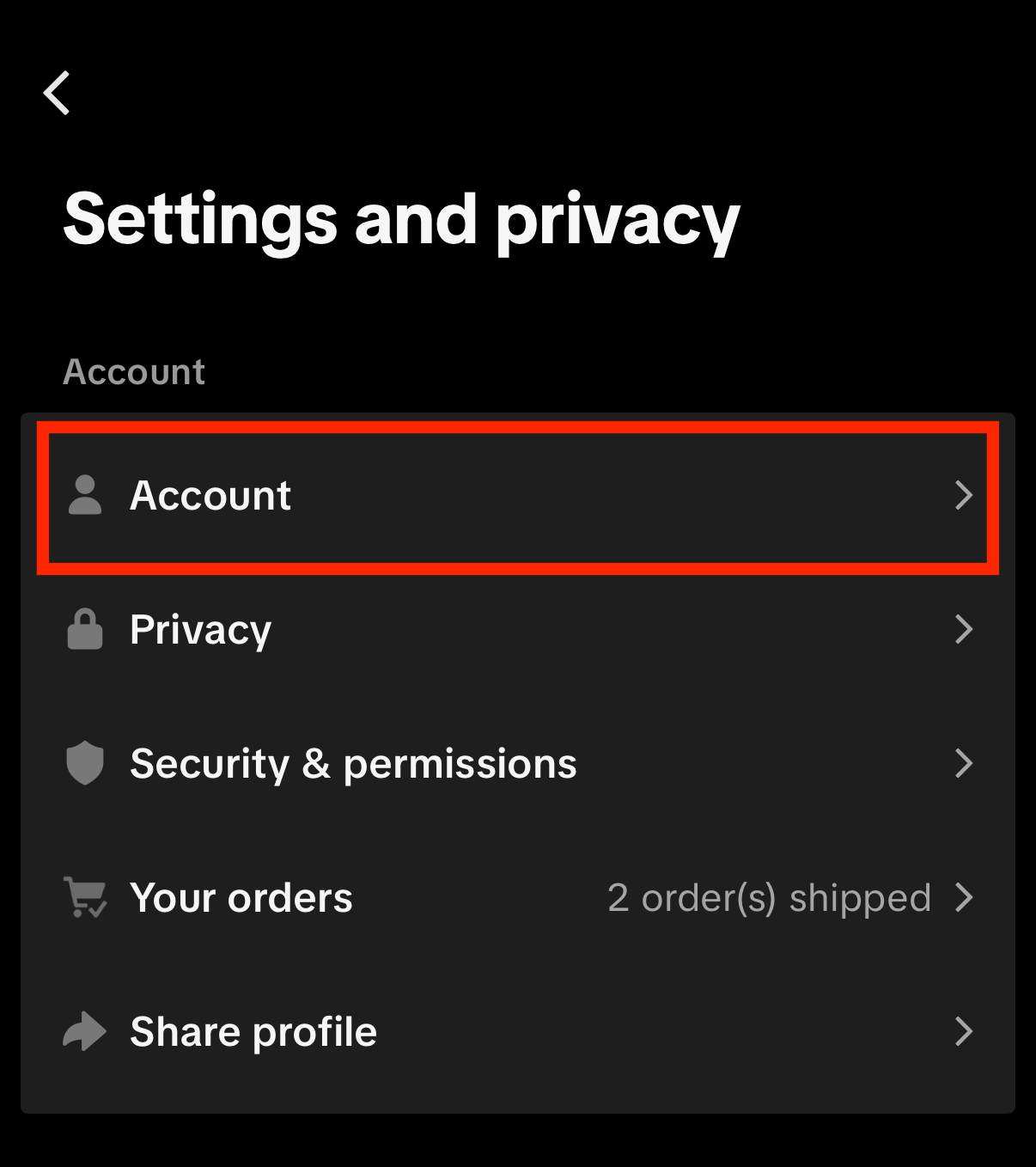Open the Account menu item label
Screen dimensions: 1036x1167
coord(210,496)
